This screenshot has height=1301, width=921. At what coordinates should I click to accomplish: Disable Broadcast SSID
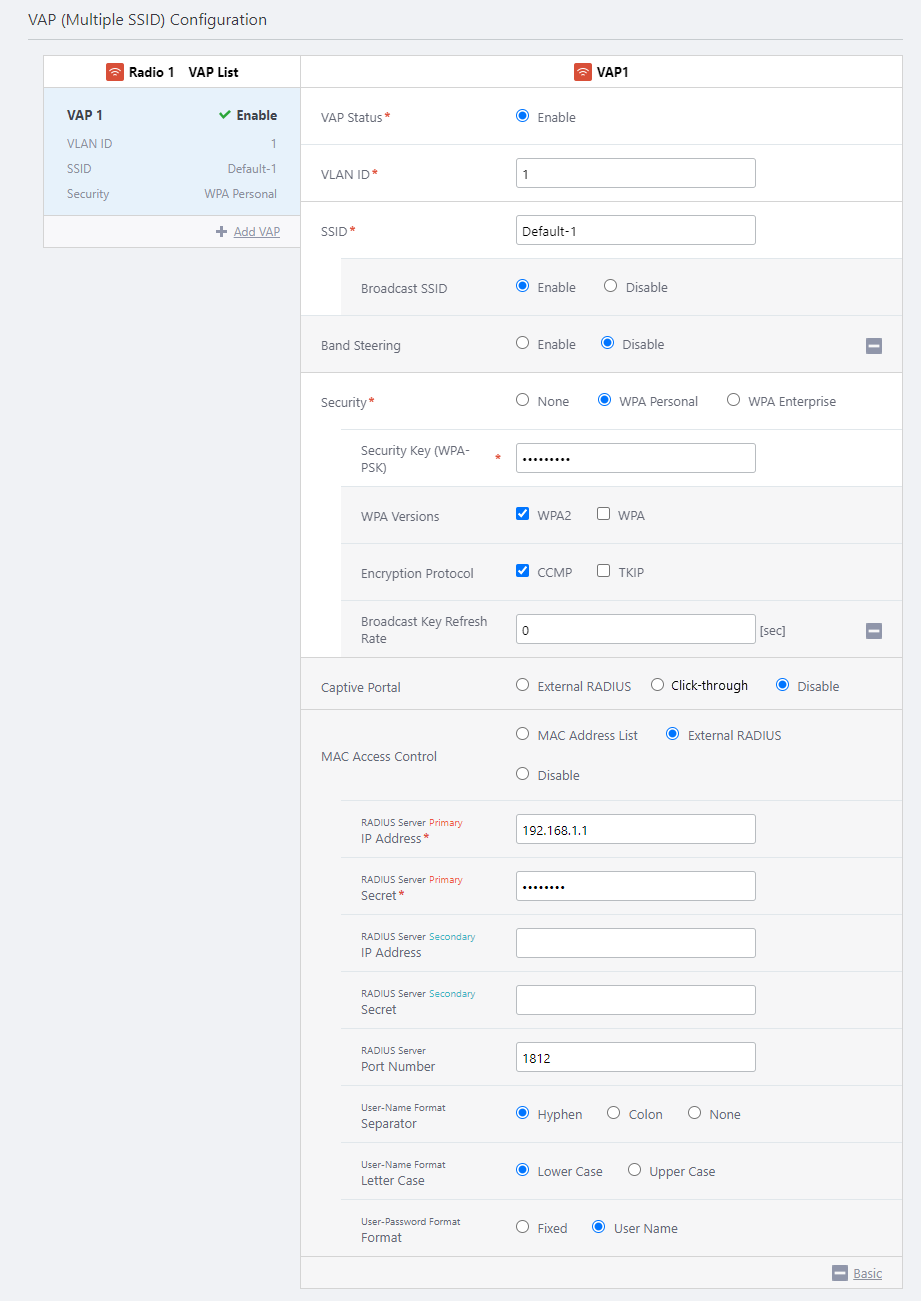coord(610,286)
